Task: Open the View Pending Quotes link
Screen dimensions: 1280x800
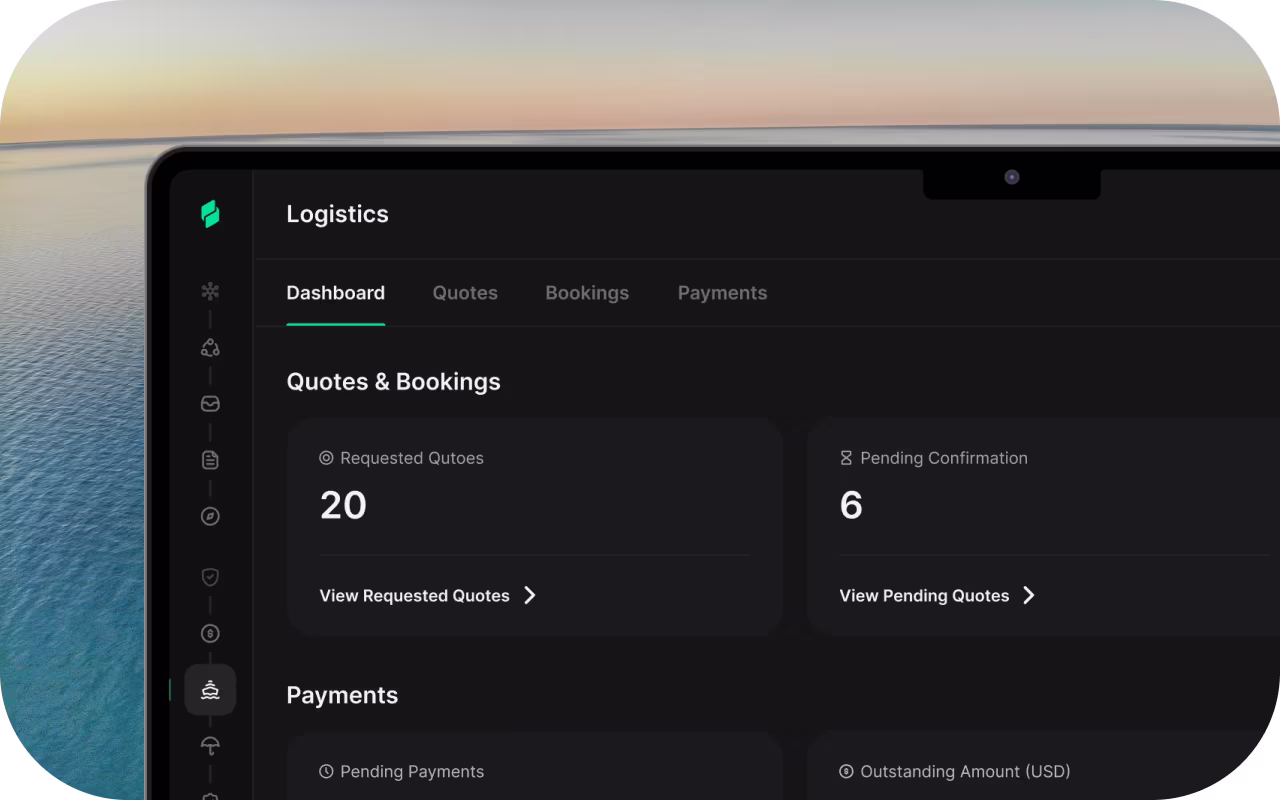Action: 938,596
